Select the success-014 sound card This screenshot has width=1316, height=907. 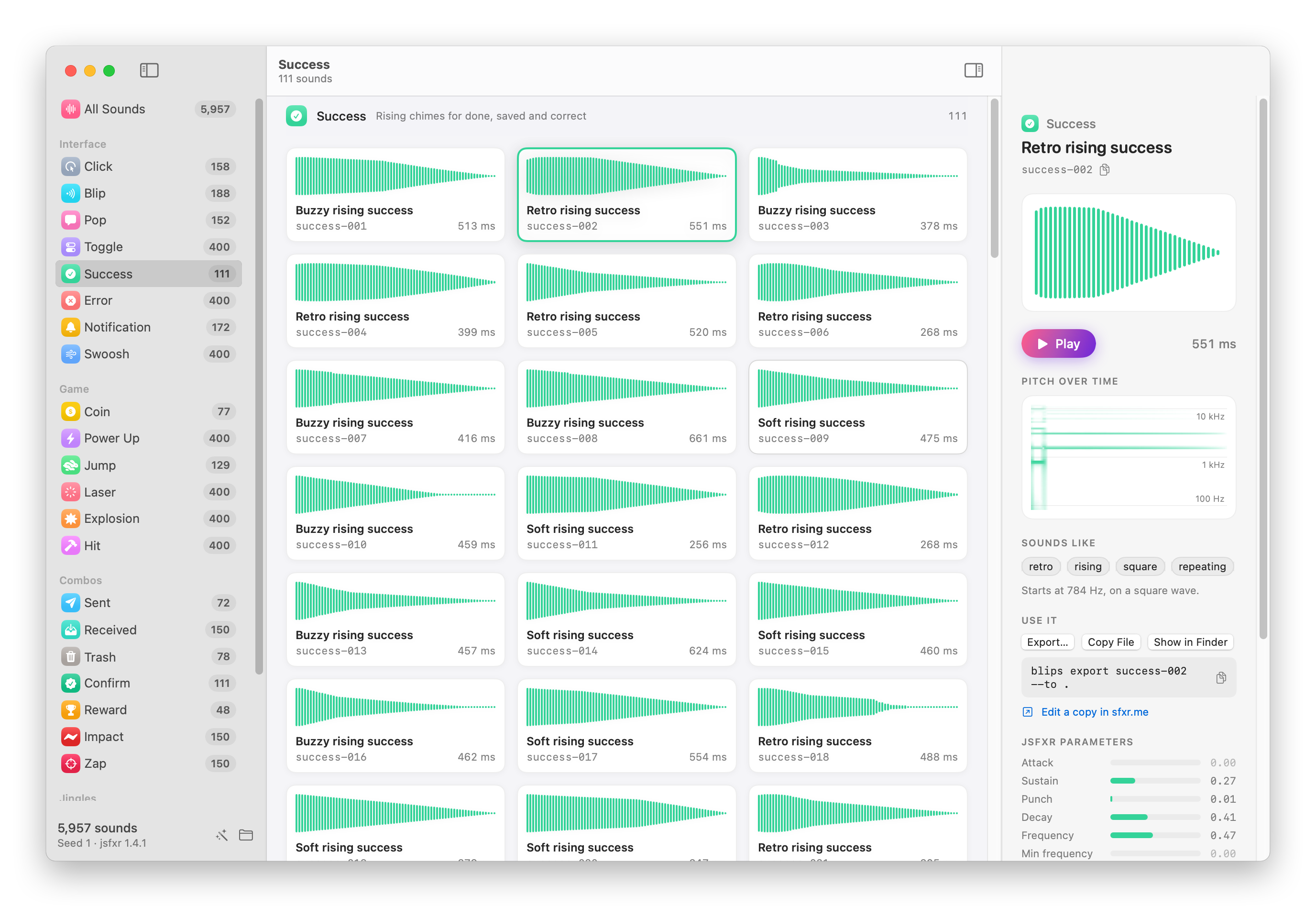[626, 619]
